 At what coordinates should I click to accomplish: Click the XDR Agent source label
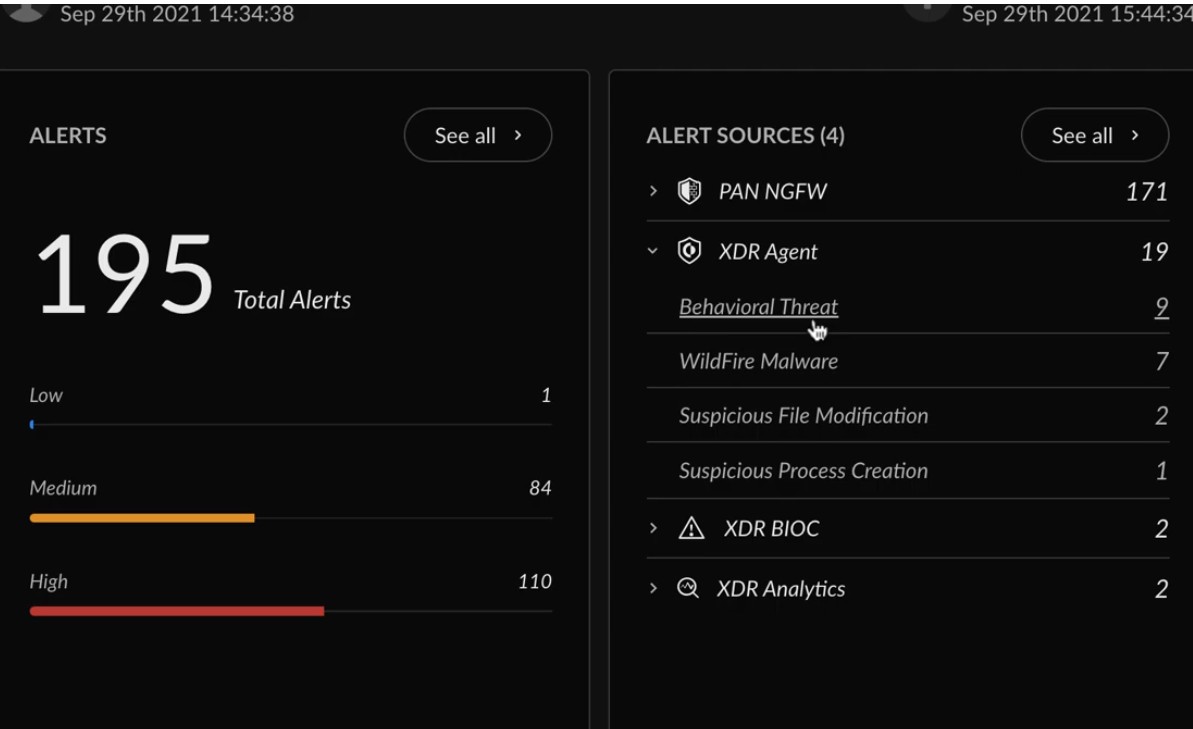768,252
